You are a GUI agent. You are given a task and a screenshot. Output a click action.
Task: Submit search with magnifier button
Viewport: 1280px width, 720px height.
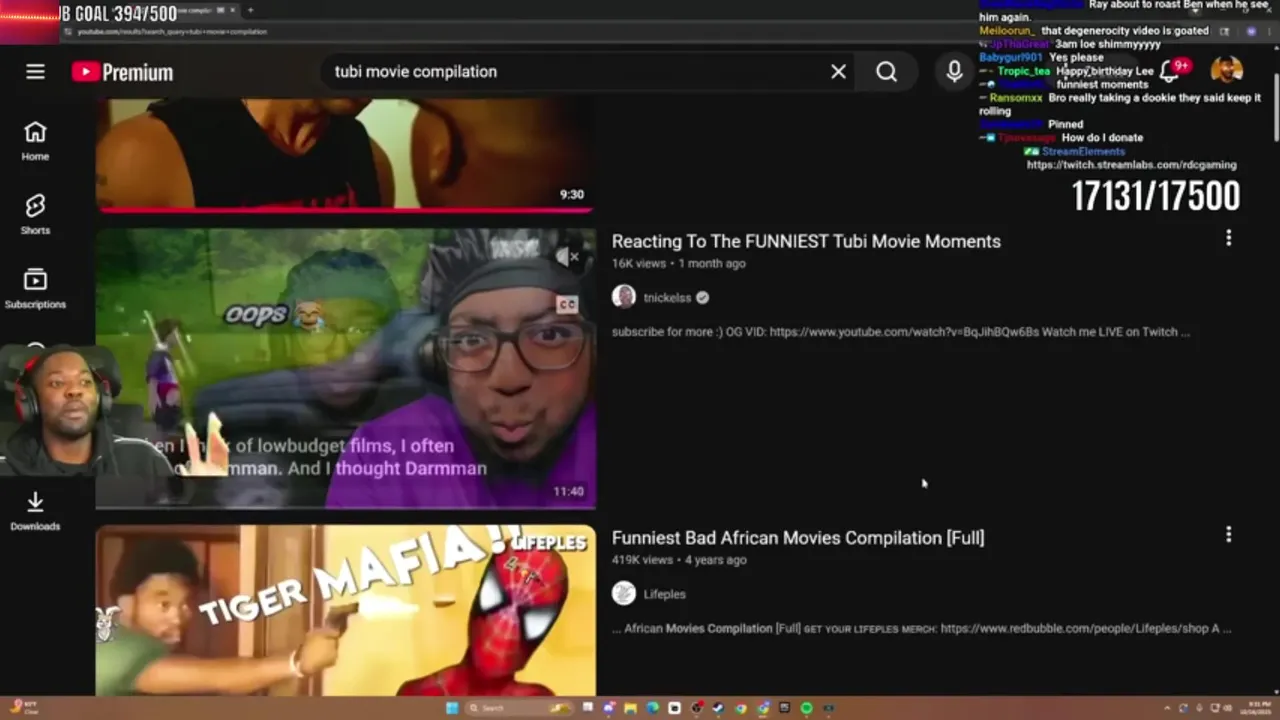[x=886, y=72]
